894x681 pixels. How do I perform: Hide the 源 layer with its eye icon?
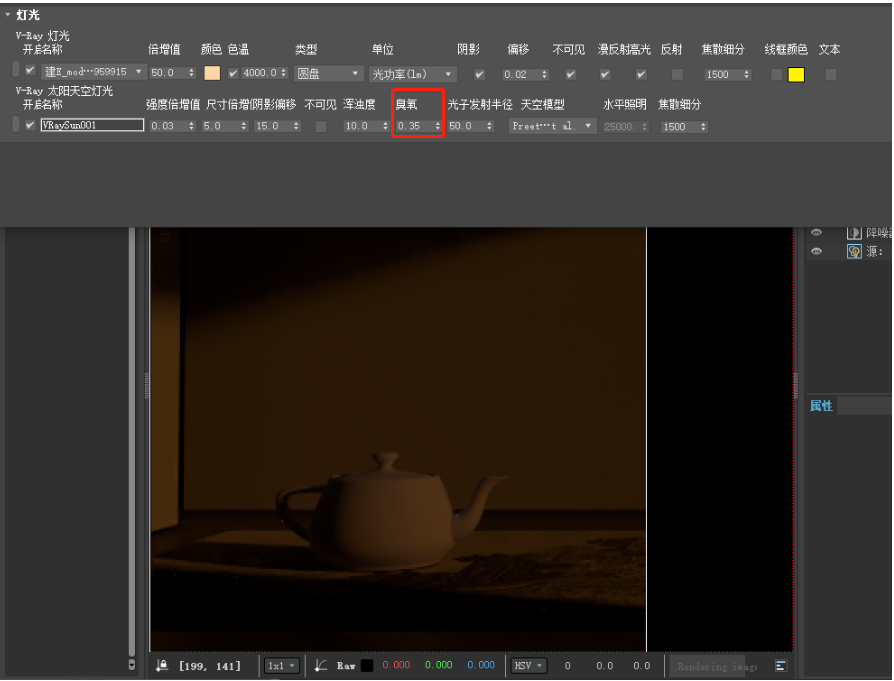(816, 251)
